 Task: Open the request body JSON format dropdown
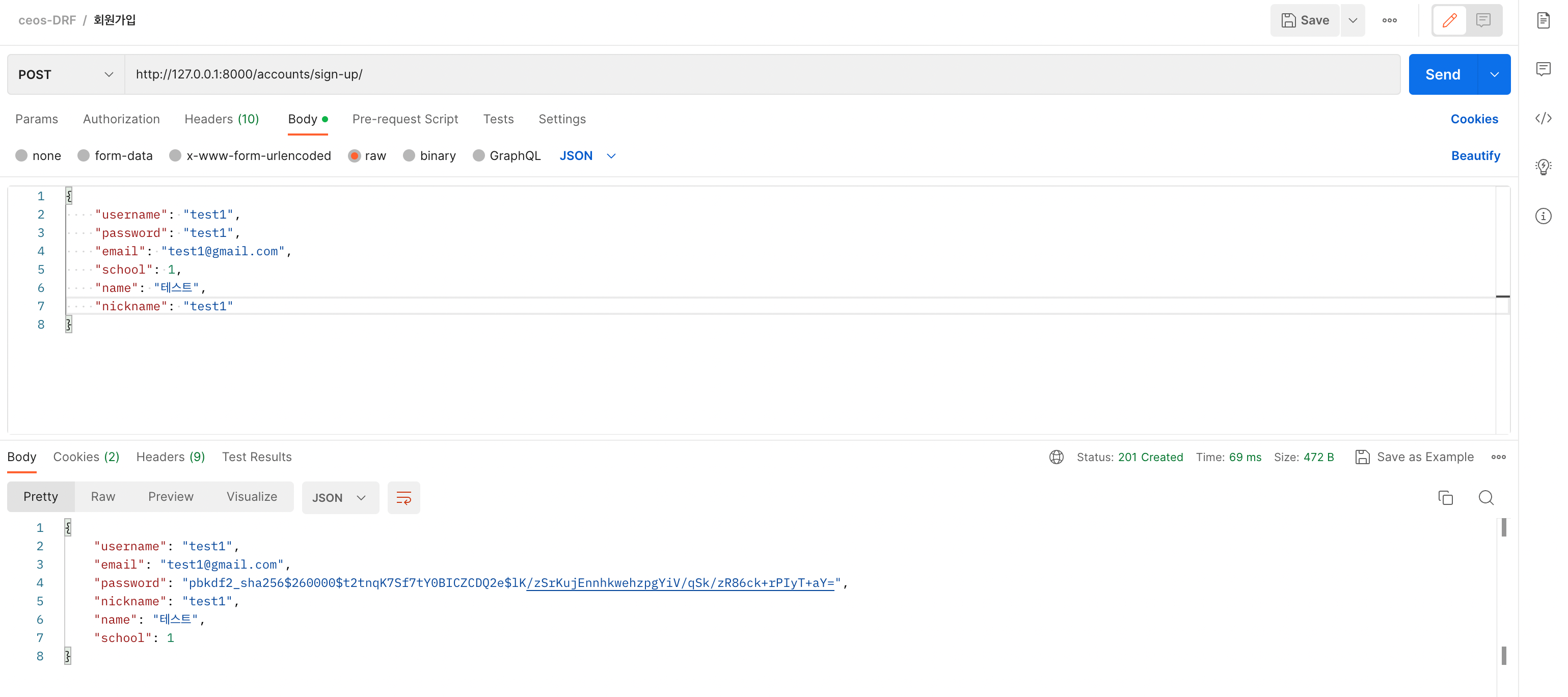(587, 156)
